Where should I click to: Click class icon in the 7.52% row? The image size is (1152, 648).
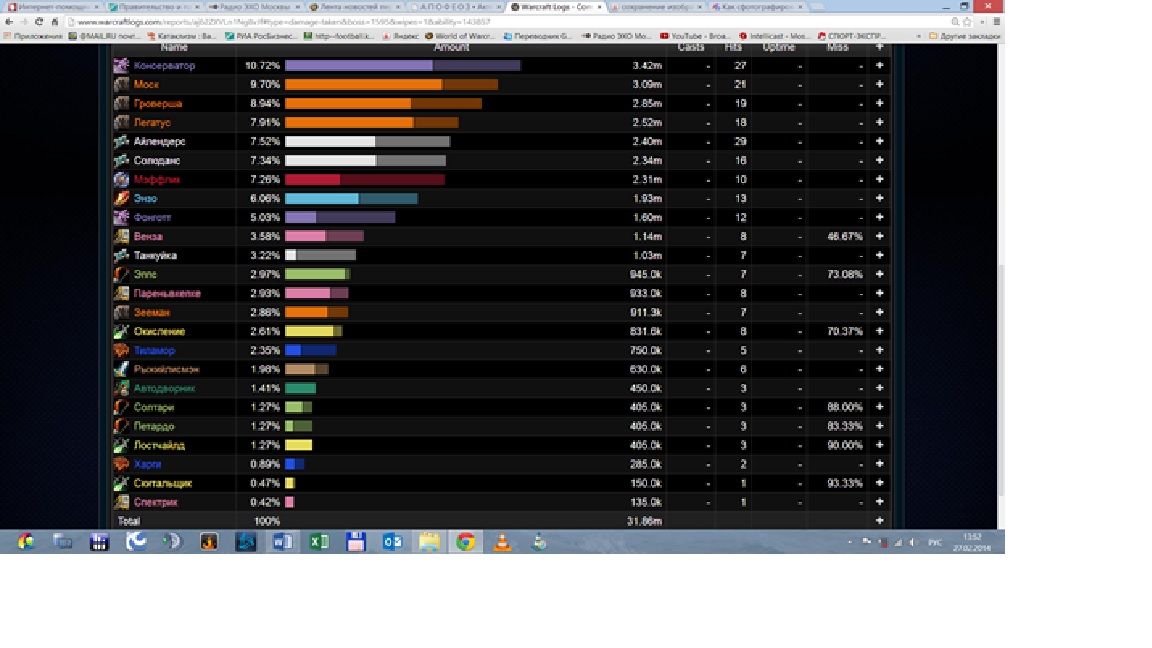pyautogui.click(x=121, y=141)
